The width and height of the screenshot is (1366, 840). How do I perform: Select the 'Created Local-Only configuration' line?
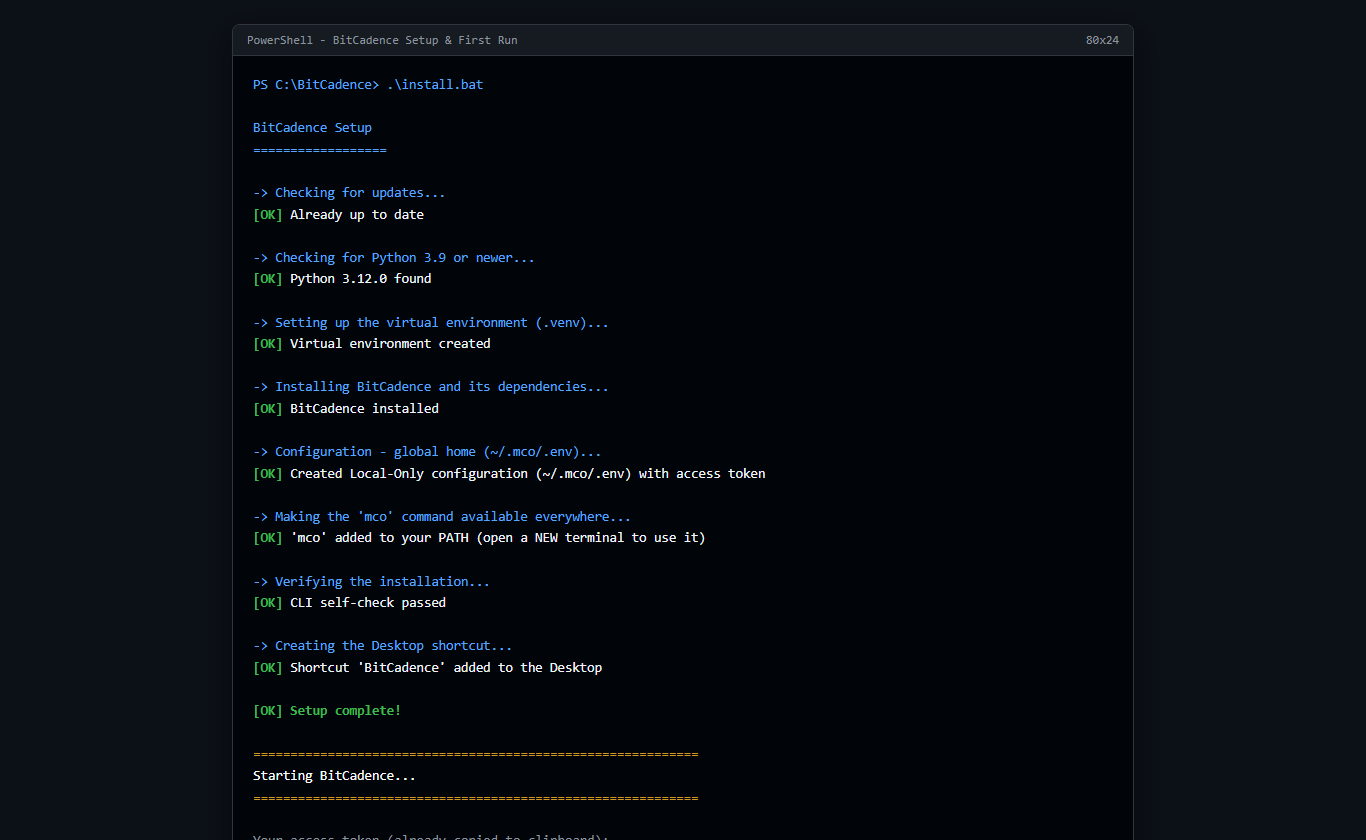pos(509,474)
